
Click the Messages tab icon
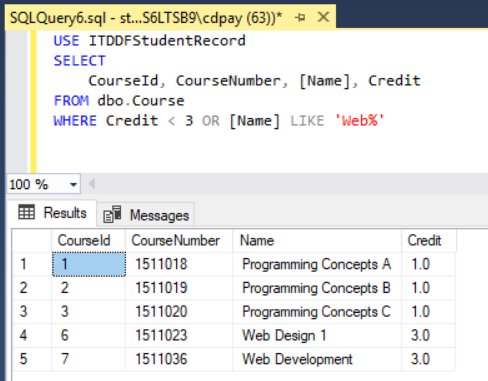tap(112, 214)
